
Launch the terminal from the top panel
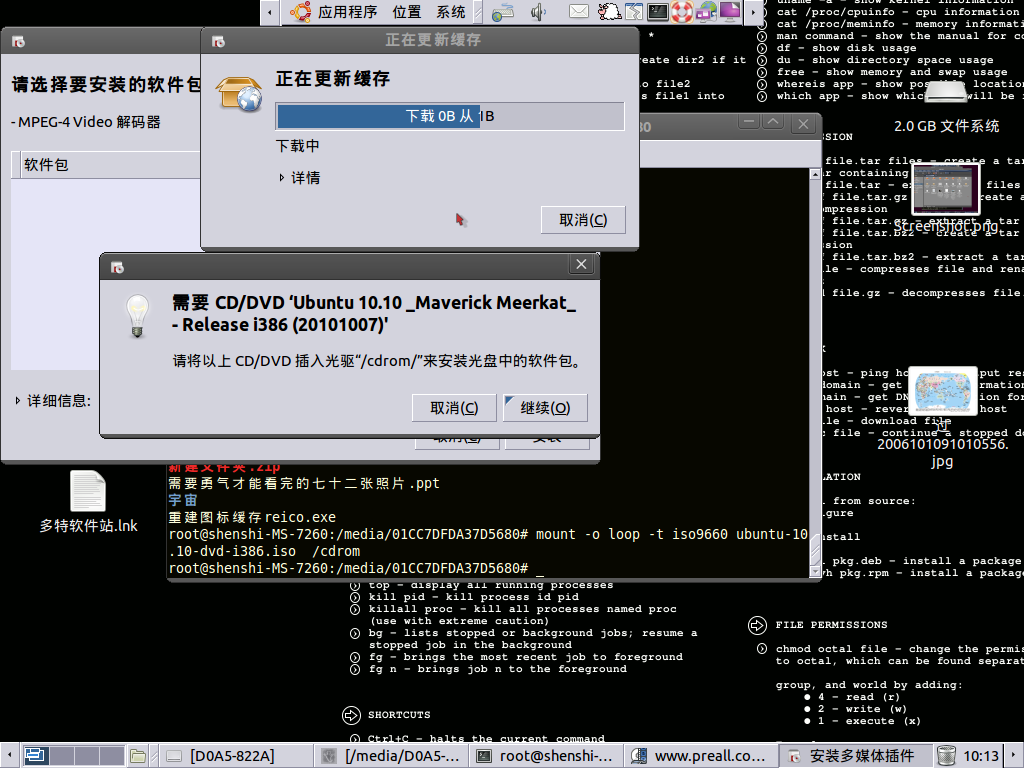pyautogui.click(x=658, y=12)
